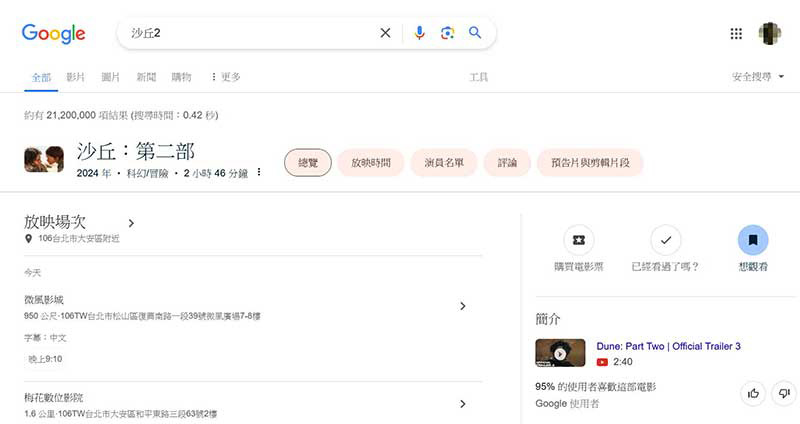Select the 演員名單 chip
This screenshot has height=424, width=800.
pos(444,163)
